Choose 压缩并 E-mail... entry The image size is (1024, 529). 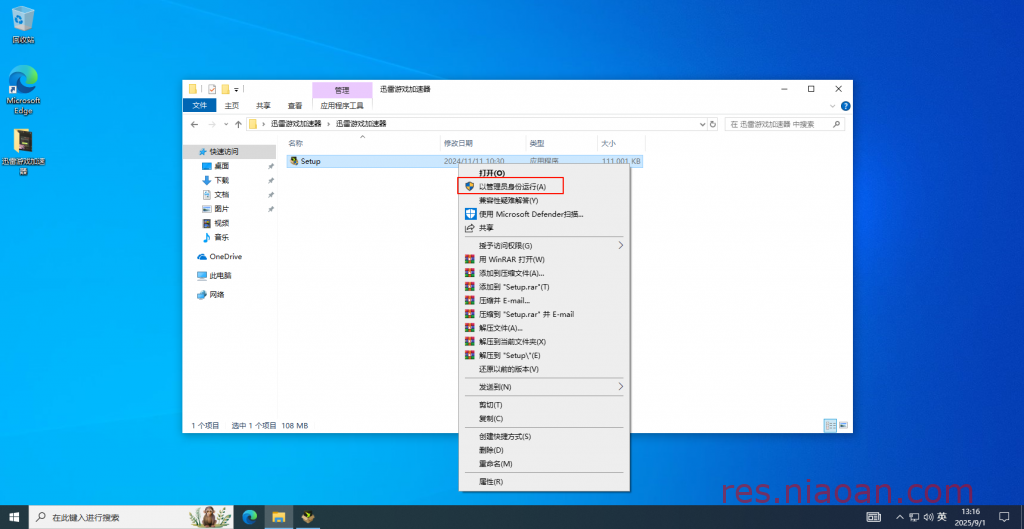(x=544, y=300)
